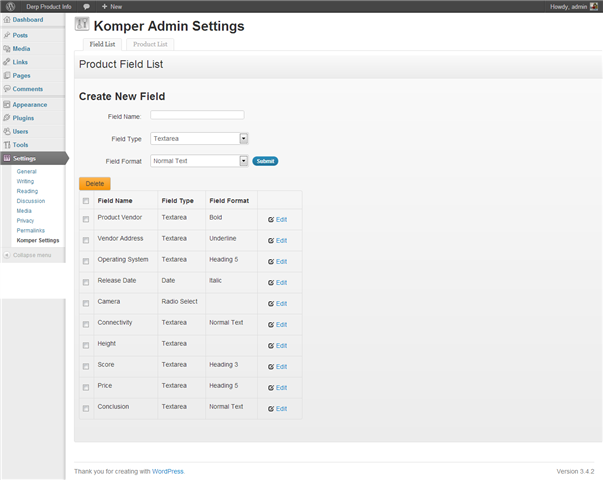Focus the Field Name text box
The image size is (603, 480).
tap(197, 115)
